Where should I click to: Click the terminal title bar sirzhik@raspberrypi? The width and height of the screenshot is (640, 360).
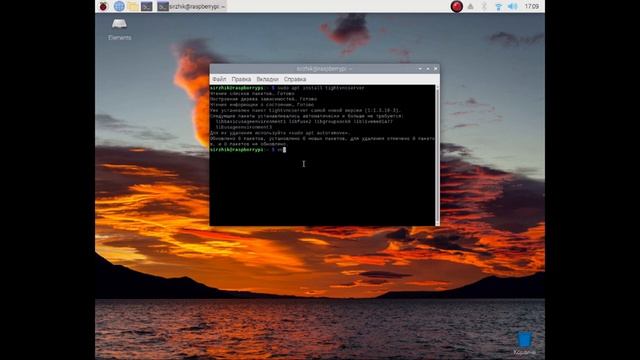tap(324, 69)
